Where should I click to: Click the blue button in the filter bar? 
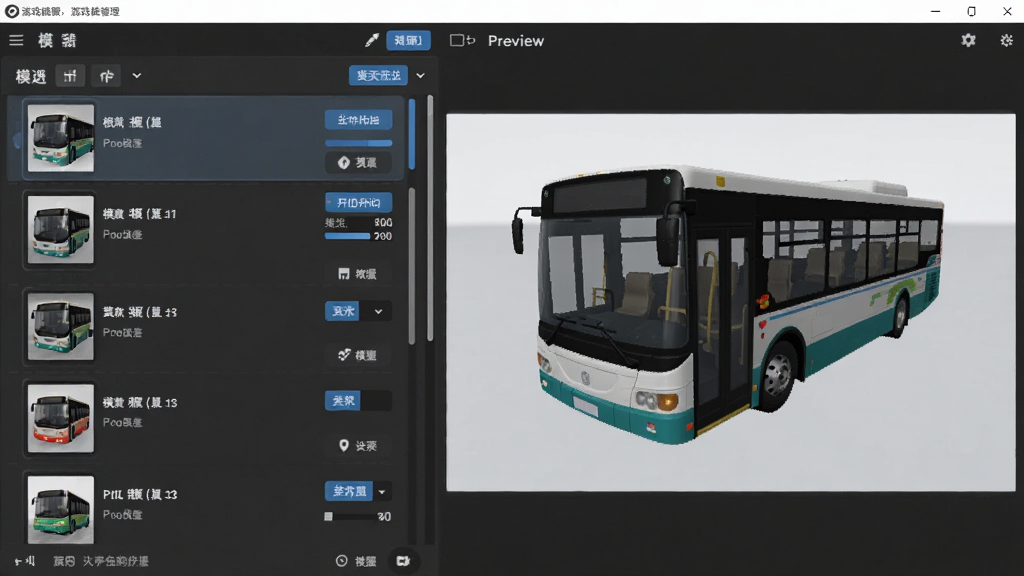pyautogui.click(x=378, y=76)
